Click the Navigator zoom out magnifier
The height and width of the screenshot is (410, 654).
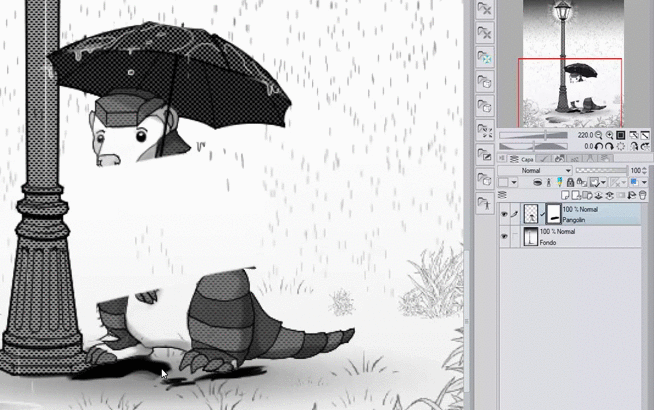599,135
